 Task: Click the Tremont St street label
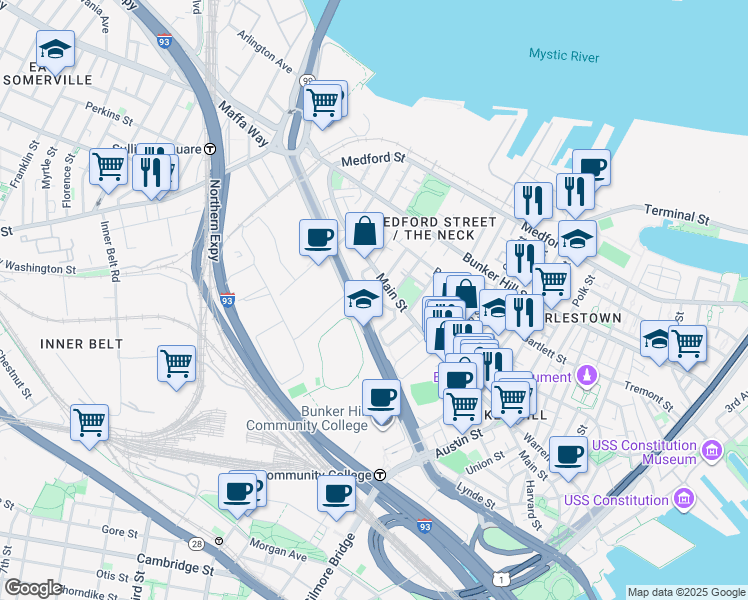pyautogui.click(x=649, y=396)
